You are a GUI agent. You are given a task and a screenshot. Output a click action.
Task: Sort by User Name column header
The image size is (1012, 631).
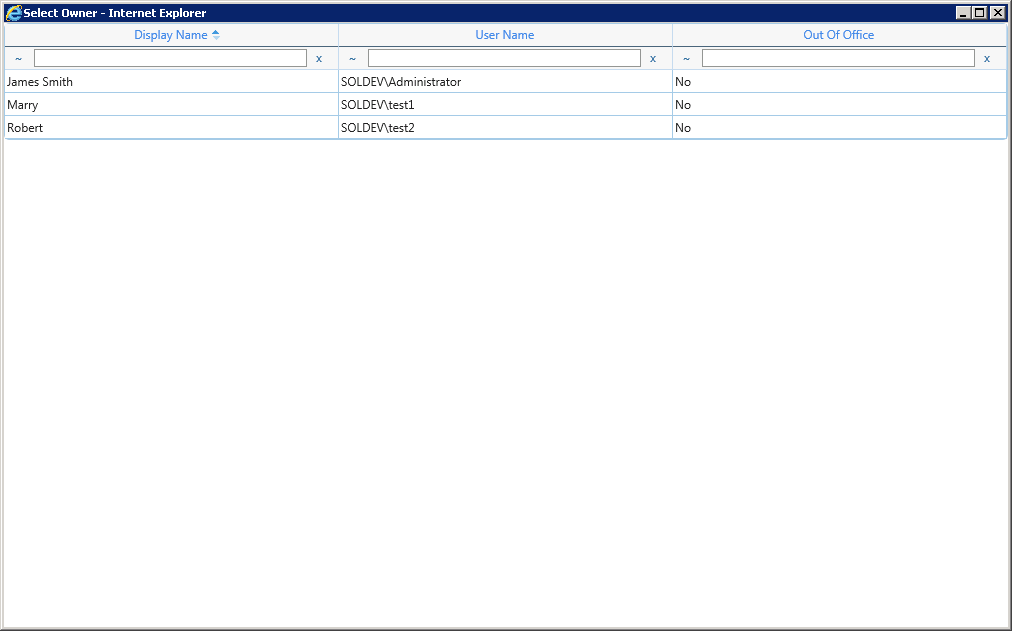coord(505,35)
